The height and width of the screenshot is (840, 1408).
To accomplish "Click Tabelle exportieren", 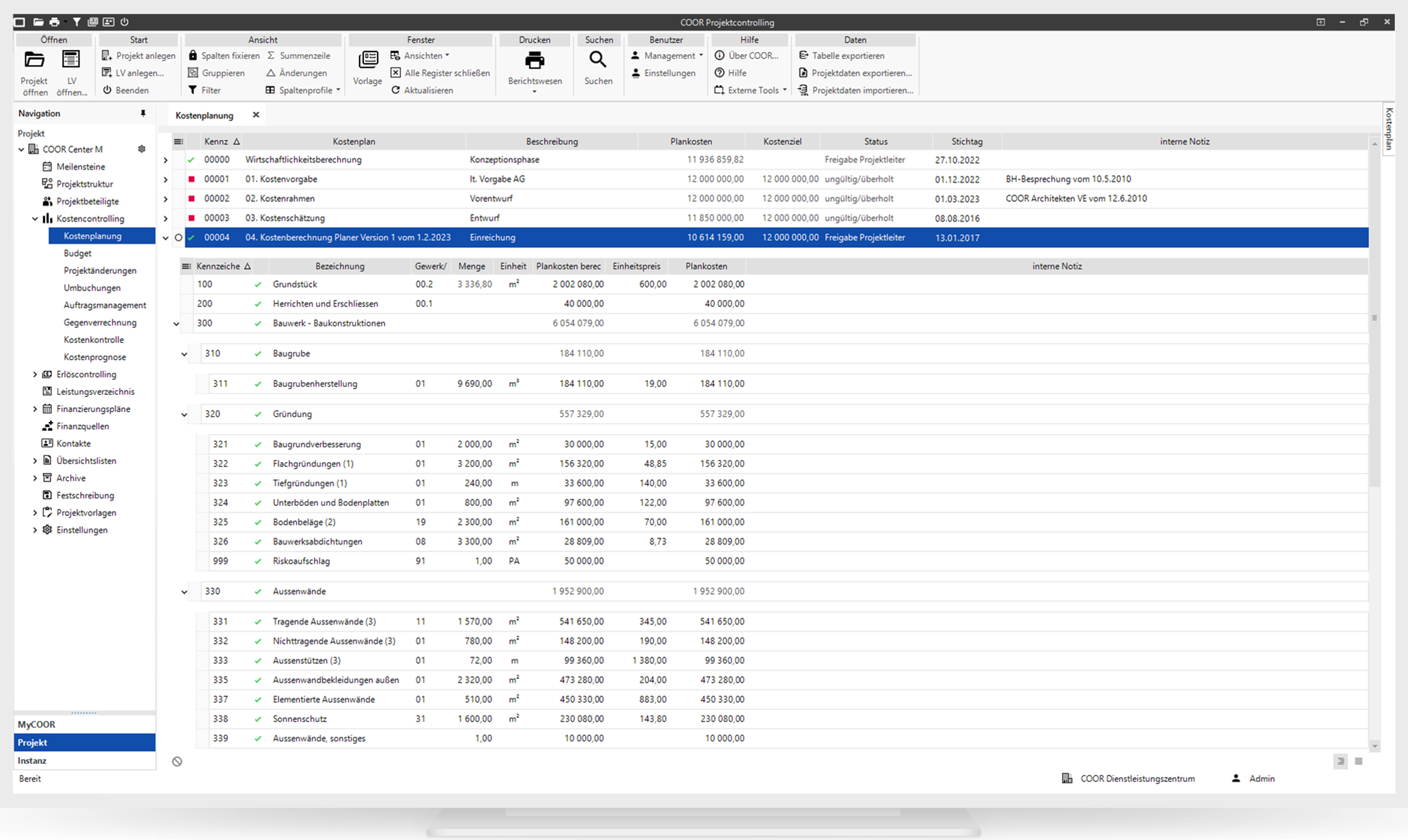I will pyautogui.click(x=842, y=55).
